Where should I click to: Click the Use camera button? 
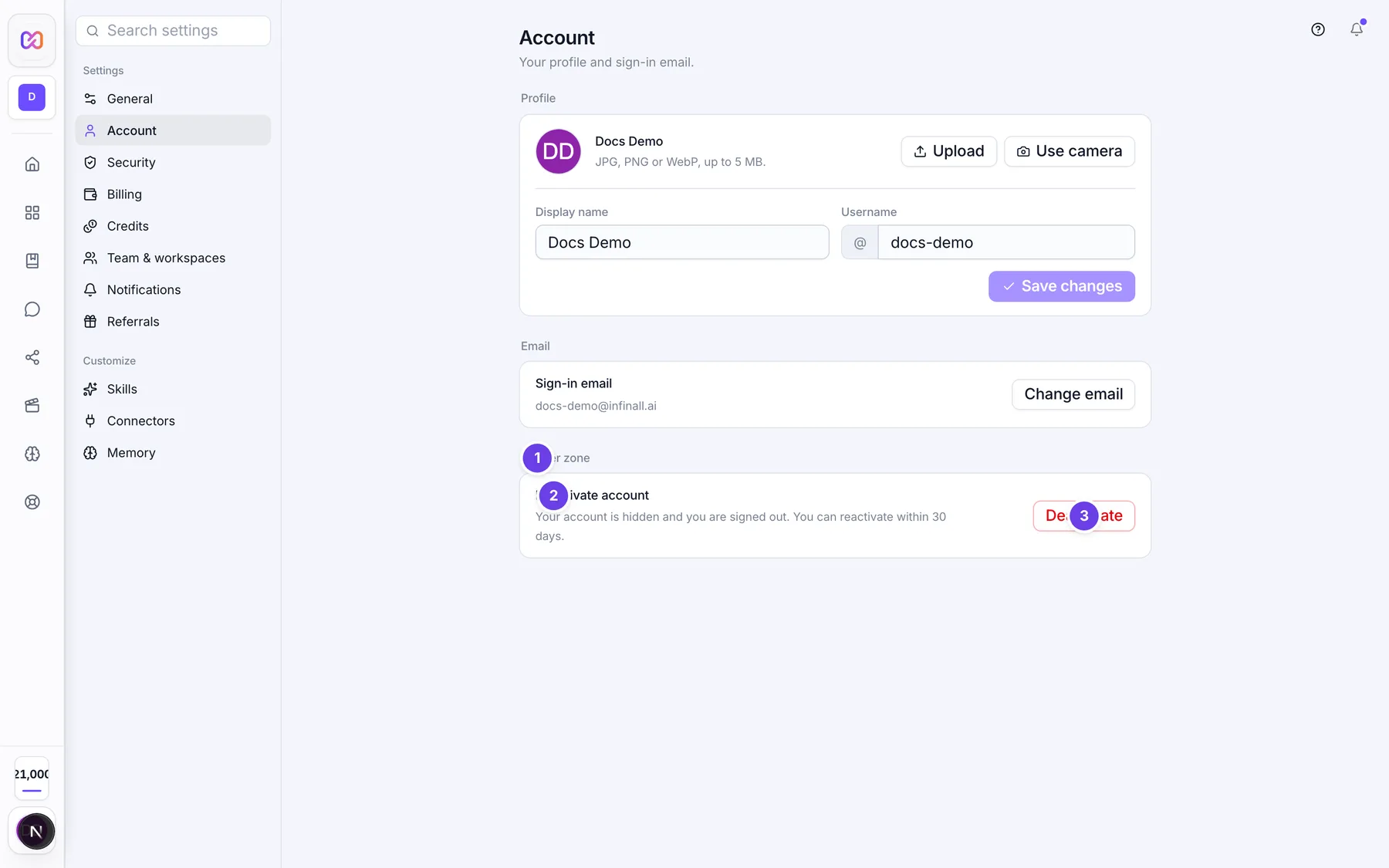tap(1069, 151)
